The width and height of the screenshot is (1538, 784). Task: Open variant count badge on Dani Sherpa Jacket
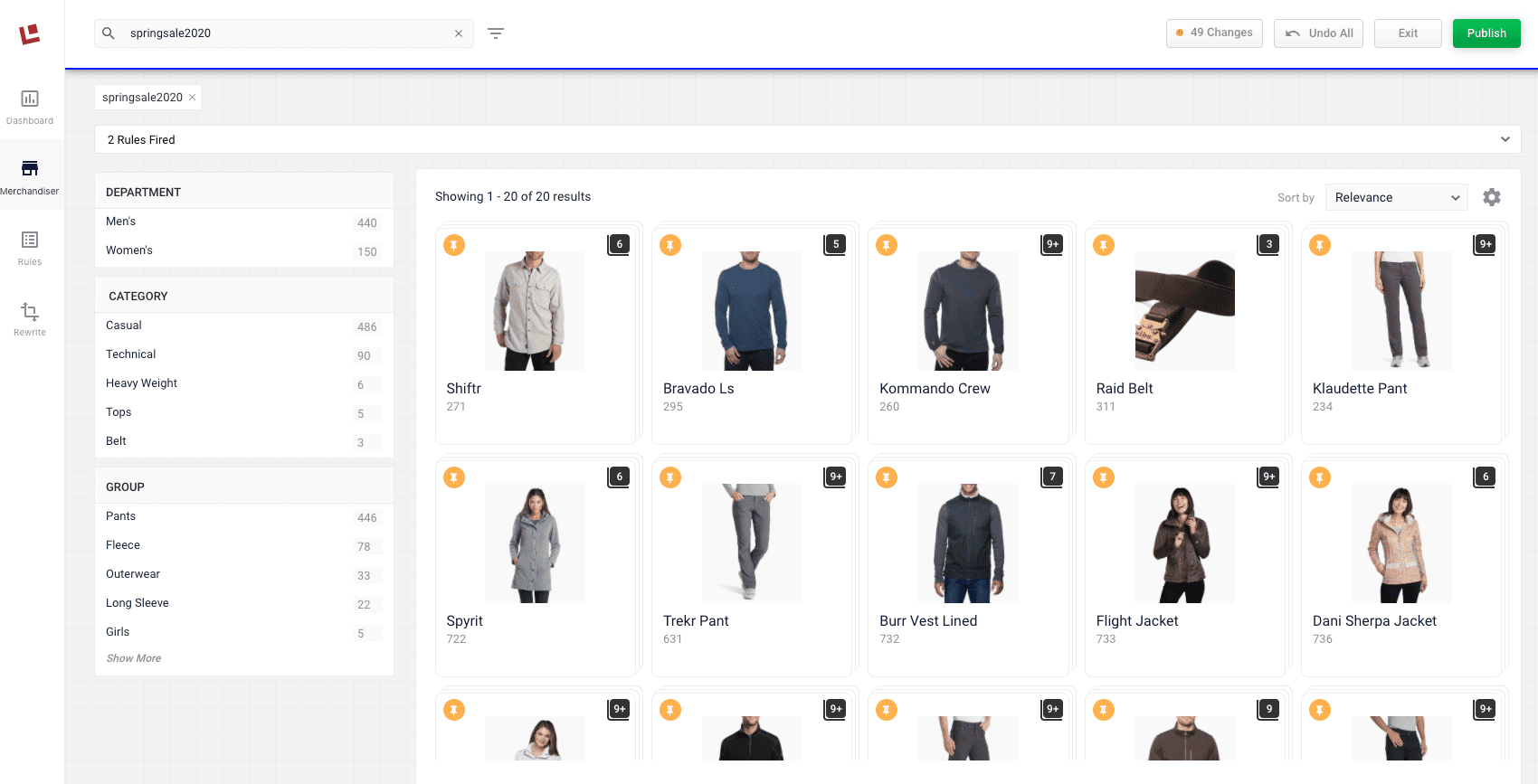click(1486, 477)
